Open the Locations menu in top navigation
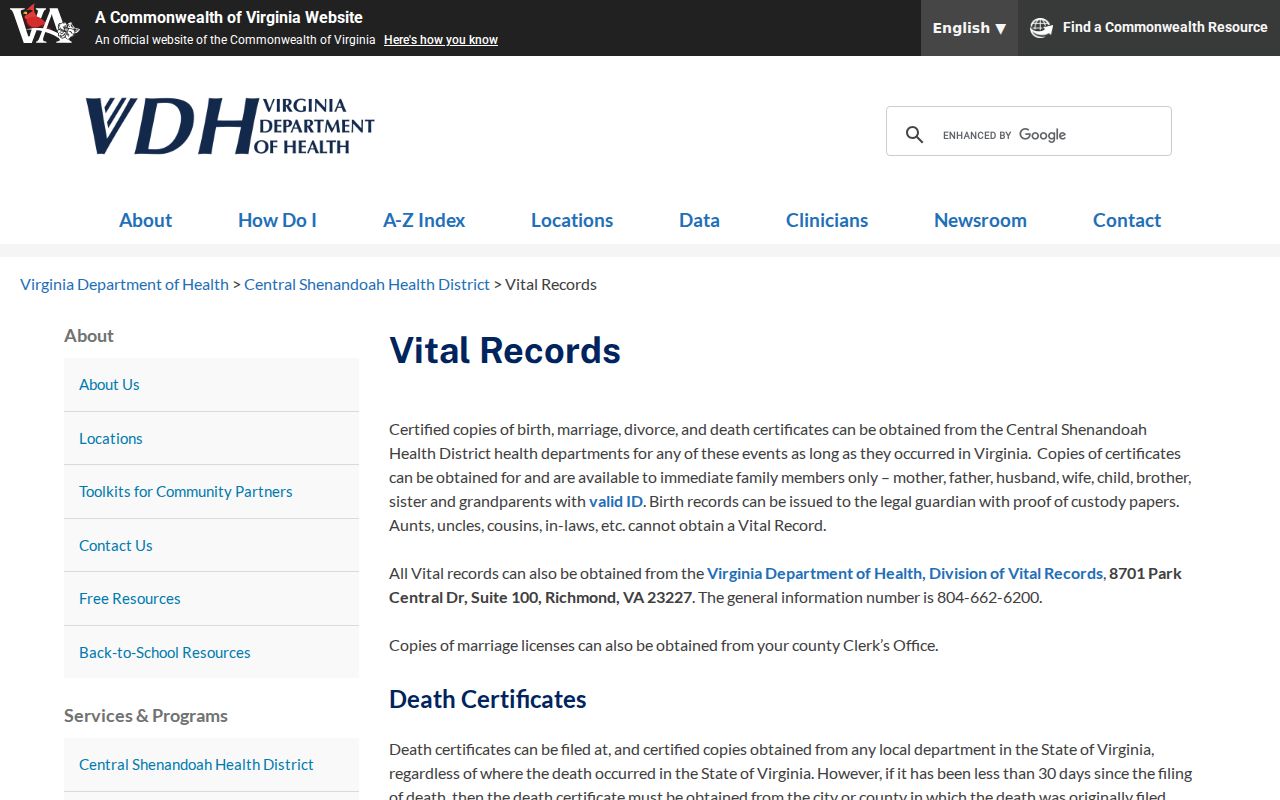 pos(572,220)
